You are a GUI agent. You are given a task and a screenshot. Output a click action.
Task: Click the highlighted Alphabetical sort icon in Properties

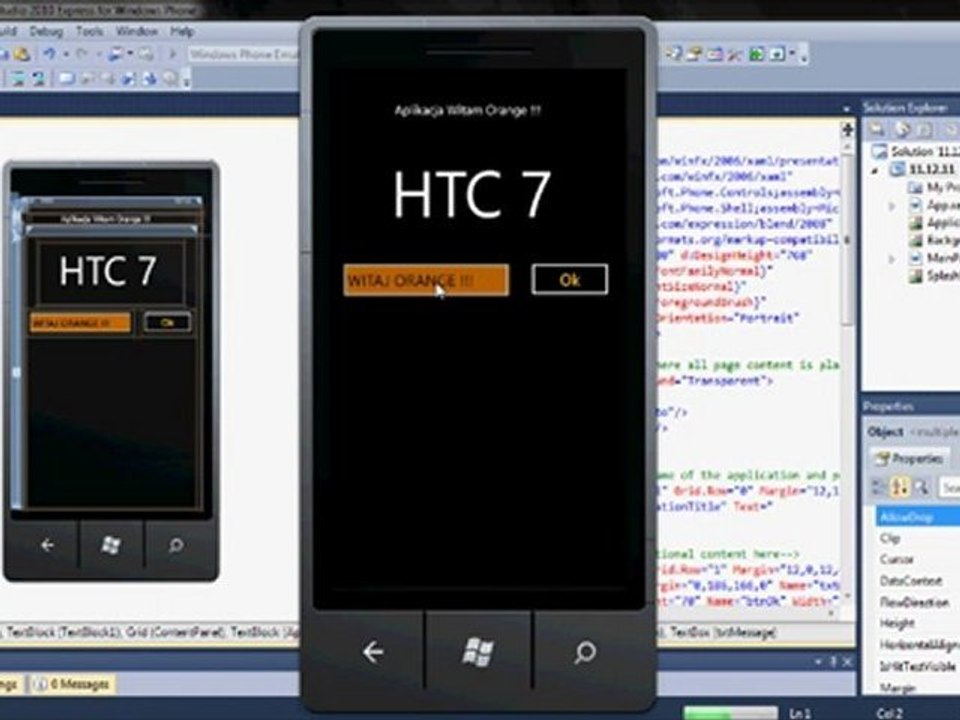(899, 487)
